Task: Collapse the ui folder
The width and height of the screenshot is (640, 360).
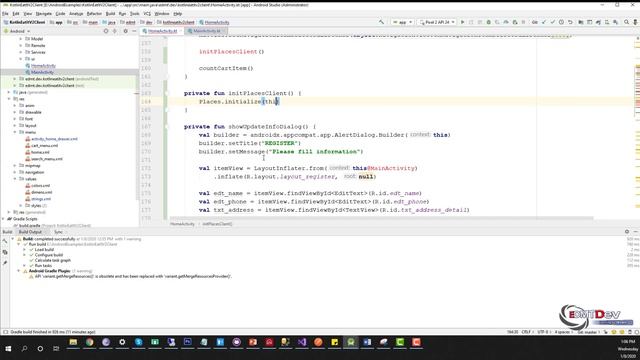Action: (x=21, y=59)
